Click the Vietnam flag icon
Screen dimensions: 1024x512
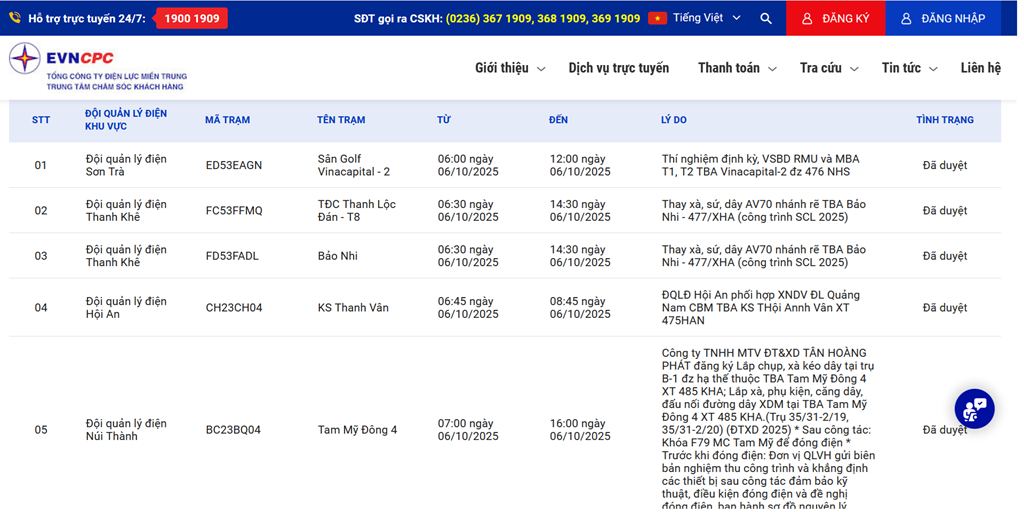pyautogui.click(x=657, y=18)
